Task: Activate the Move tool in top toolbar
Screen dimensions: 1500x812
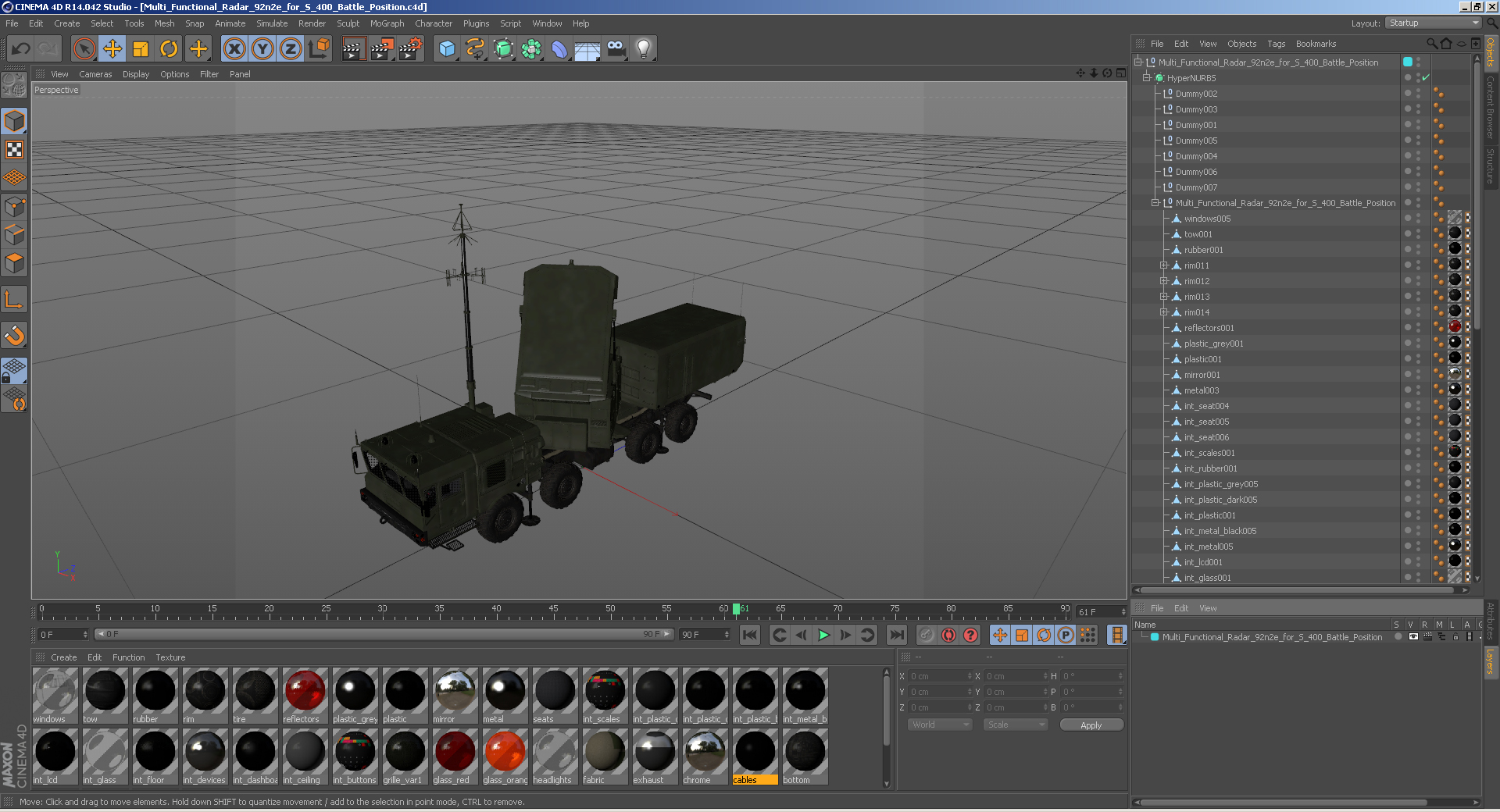Action: click(x=112, y=48)
